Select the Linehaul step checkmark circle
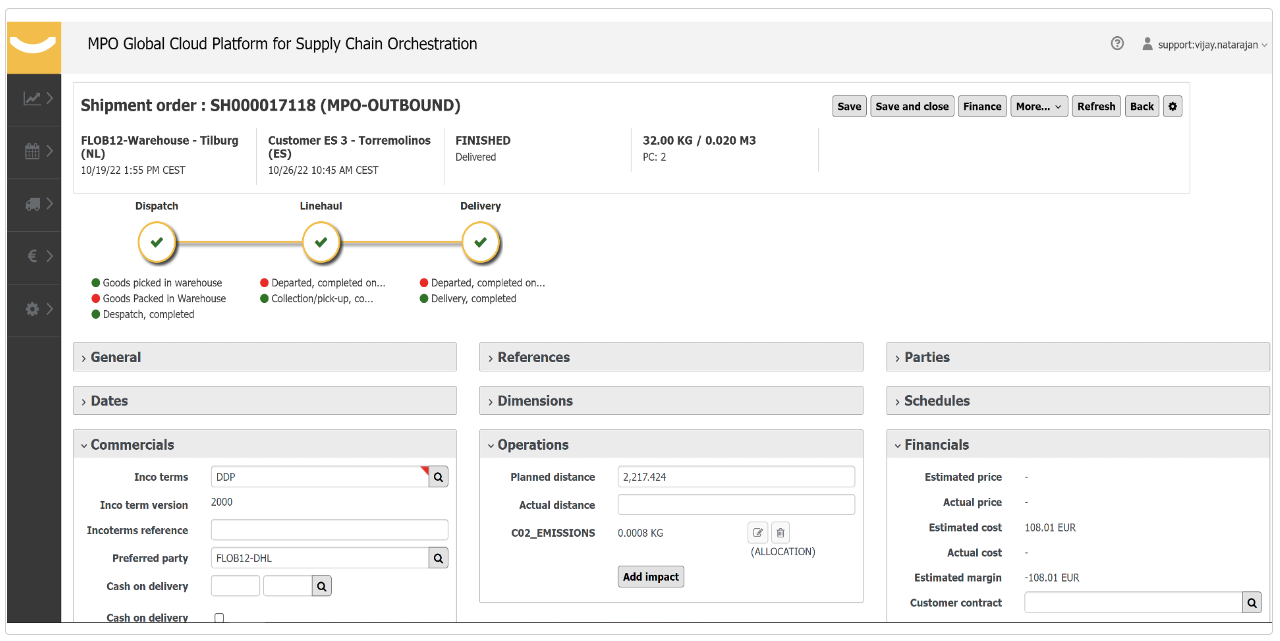1280x641 pixels. [x=321, y=242]
